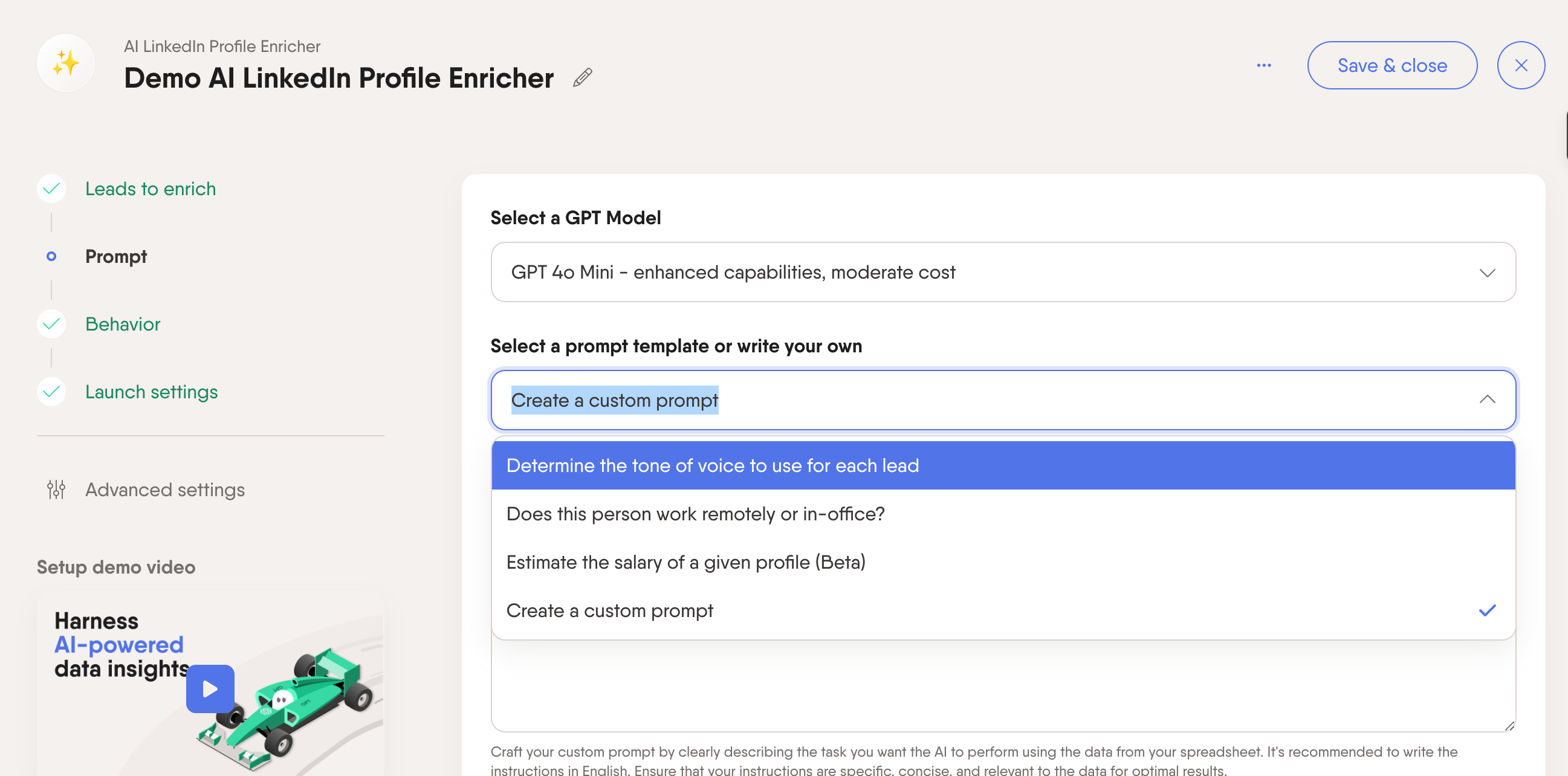The height and width of the screenshot is (776, 1568).
Task: Click the Create a custom prompt combo box
Action: click(x=1003, y=400)
